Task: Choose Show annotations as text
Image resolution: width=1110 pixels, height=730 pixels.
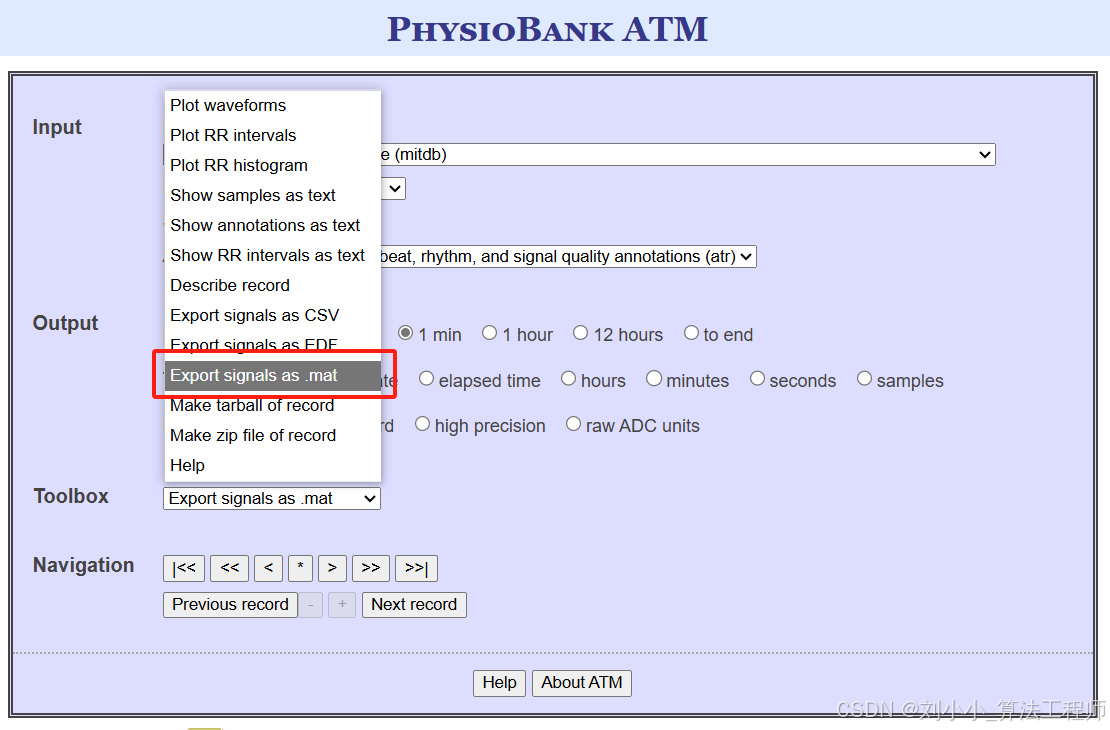Action: click(273, 225)
